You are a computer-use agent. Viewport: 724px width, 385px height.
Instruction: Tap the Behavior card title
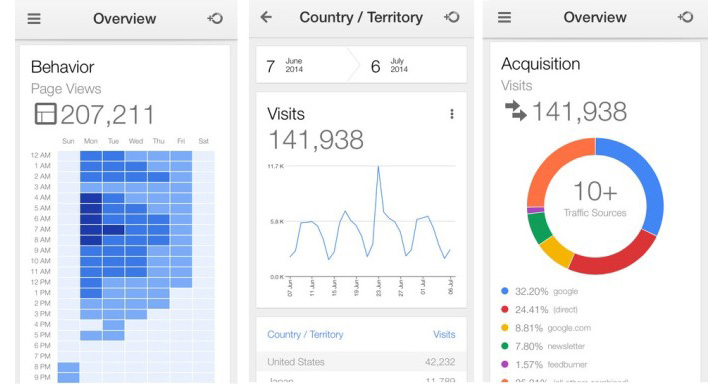coord(62,67)
